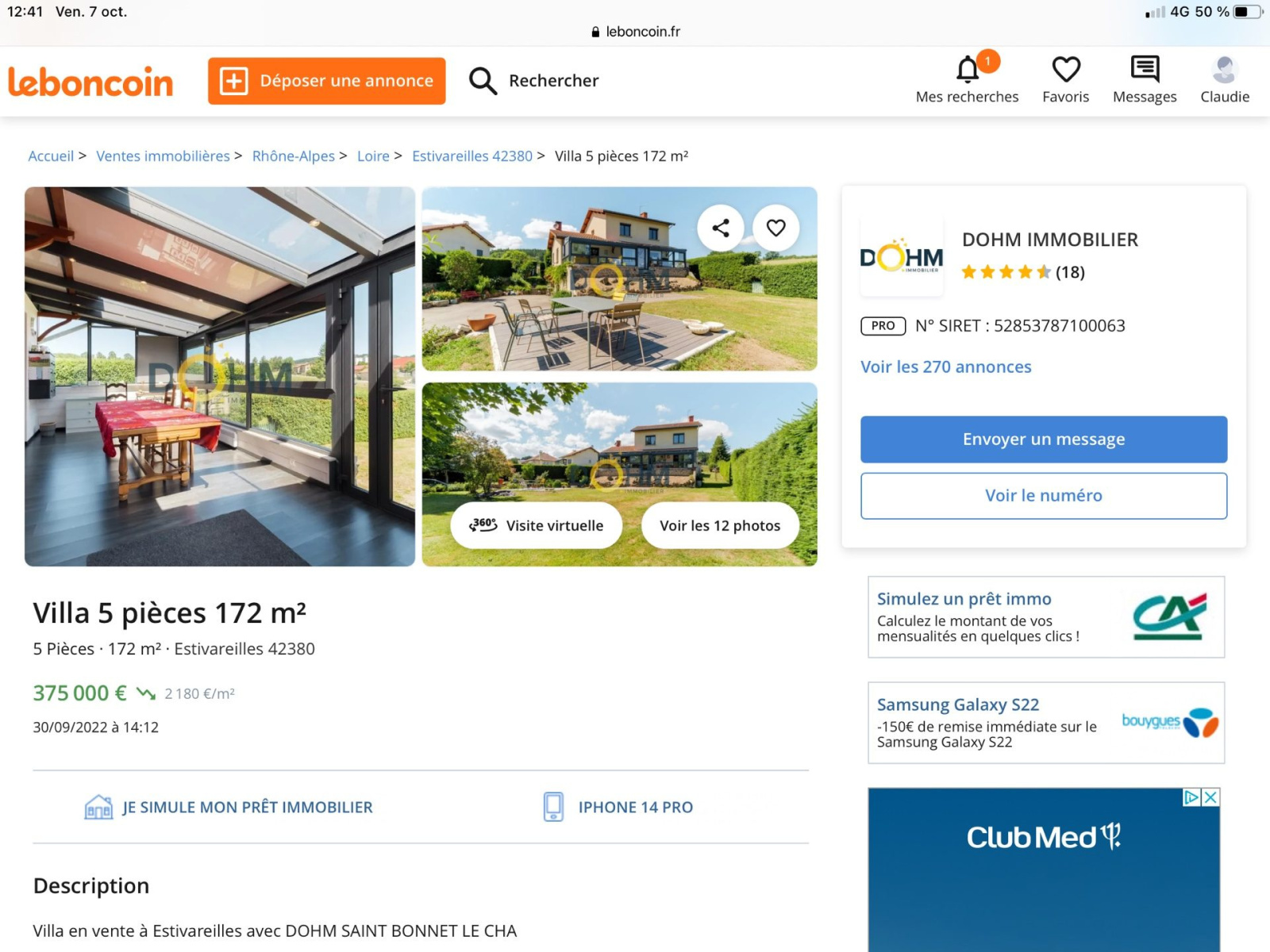Screen dimensions: 1270x952
Task: Go to Ventes immobilières breadcrumb
Action: (163, 156)
